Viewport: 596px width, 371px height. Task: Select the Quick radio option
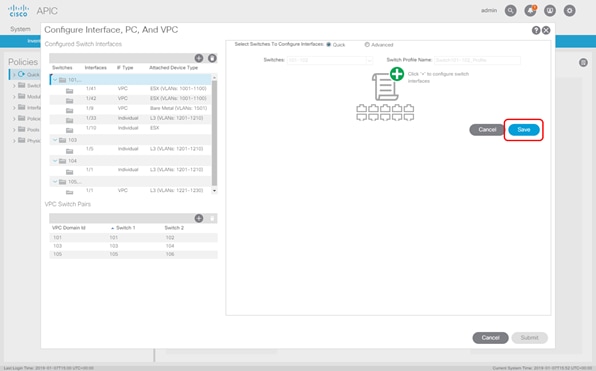pyautogui.click(x=329, y=44)
